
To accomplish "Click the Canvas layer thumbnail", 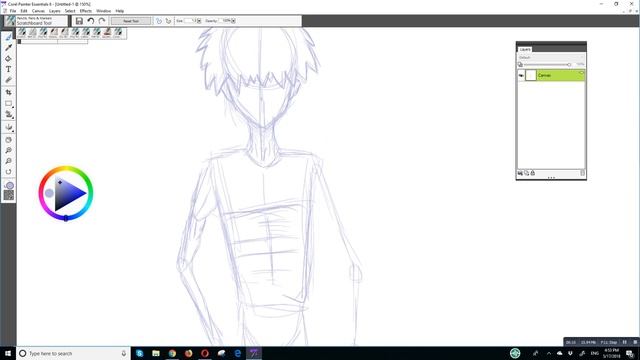I will (531, 75).
